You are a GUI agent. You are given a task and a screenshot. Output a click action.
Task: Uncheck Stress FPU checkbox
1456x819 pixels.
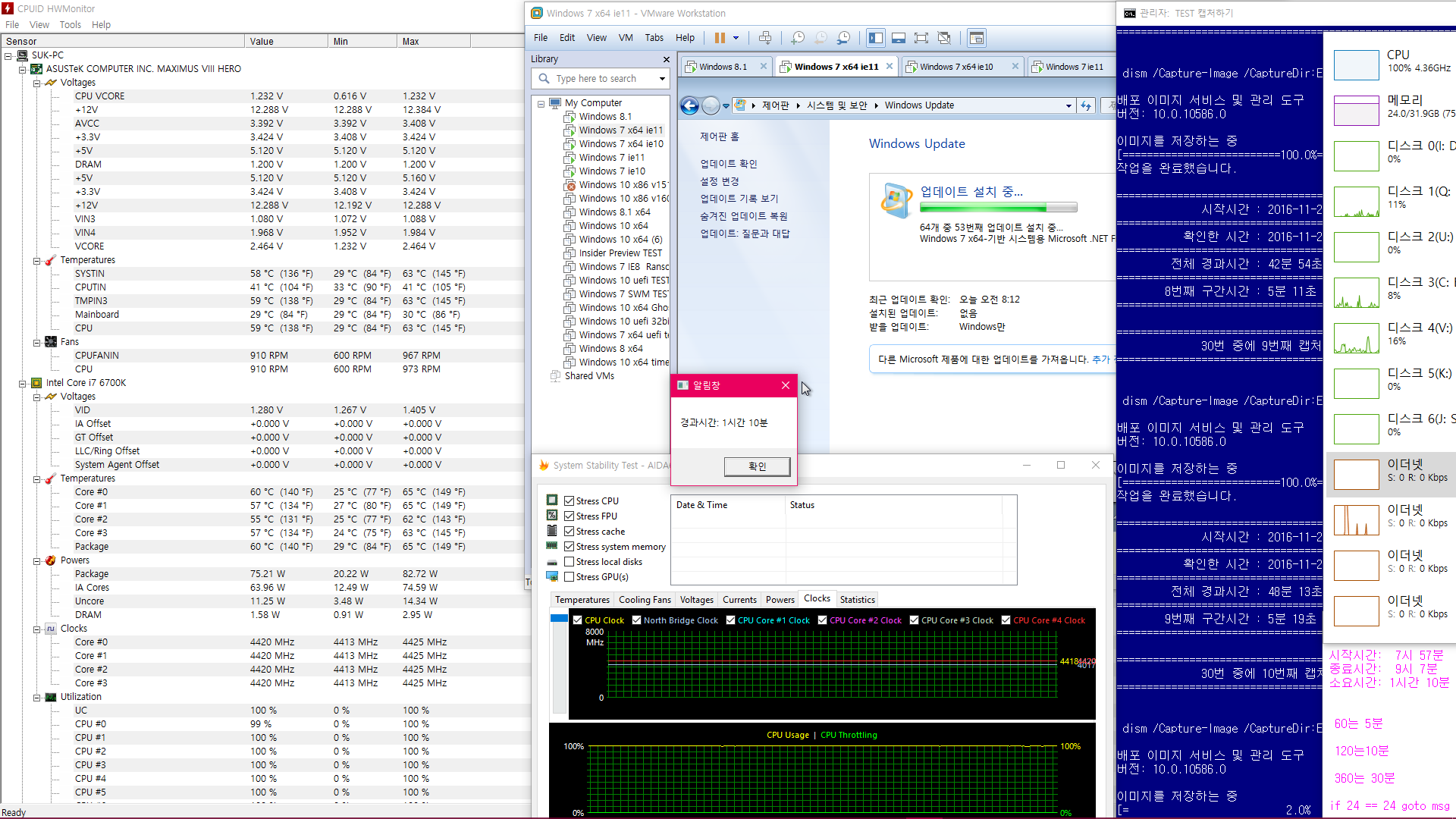coord(569,516)
